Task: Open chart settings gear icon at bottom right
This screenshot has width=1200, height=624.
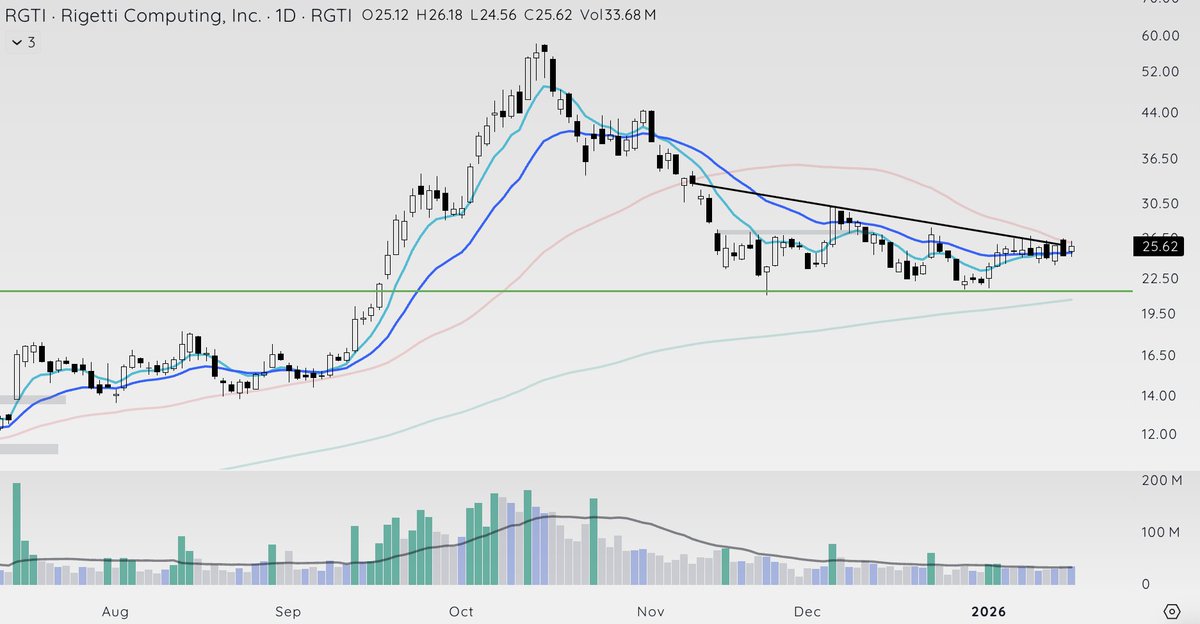Action: (1172, 610)
